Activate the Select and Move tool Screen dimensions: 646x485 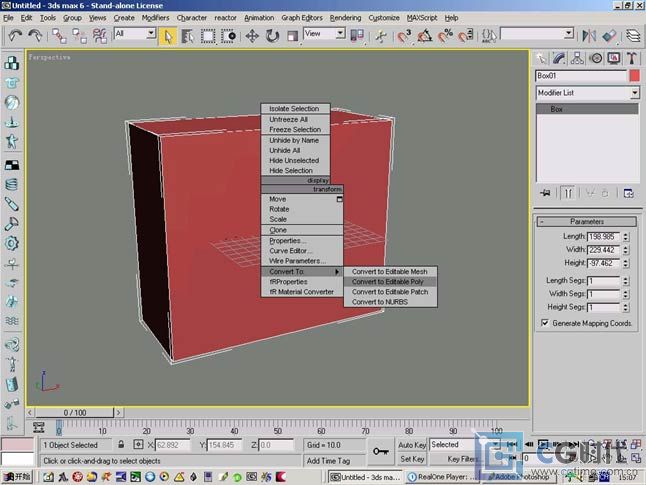tap(252, 36)
